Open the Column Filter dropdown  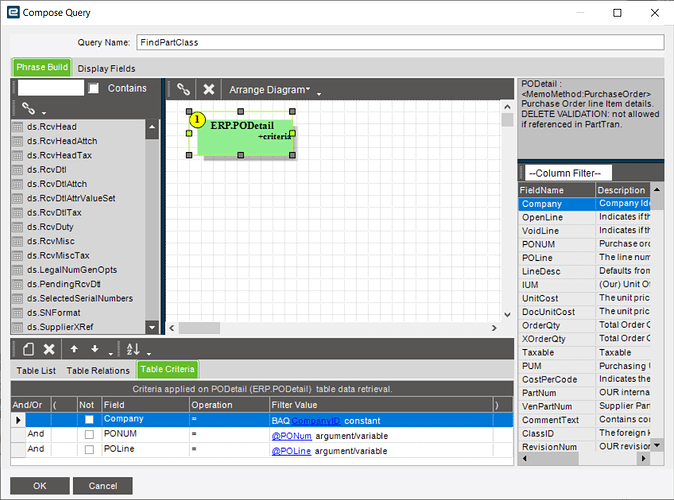tap(568, 173)
